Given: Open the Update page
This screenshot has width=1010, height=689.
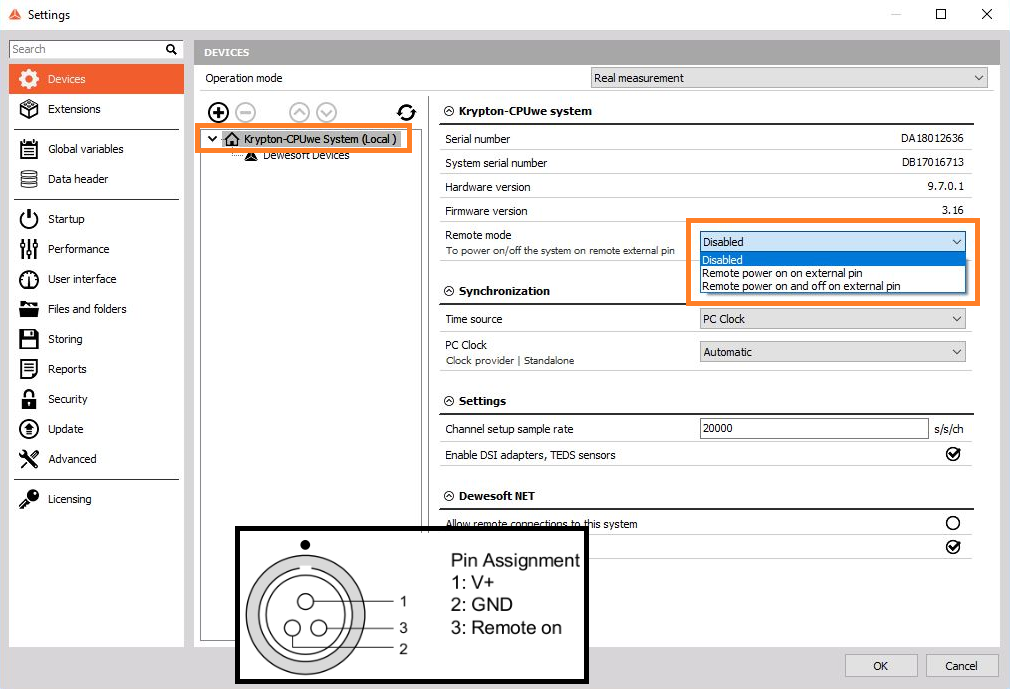Looking at the screenshot, I should coord(97,429).
